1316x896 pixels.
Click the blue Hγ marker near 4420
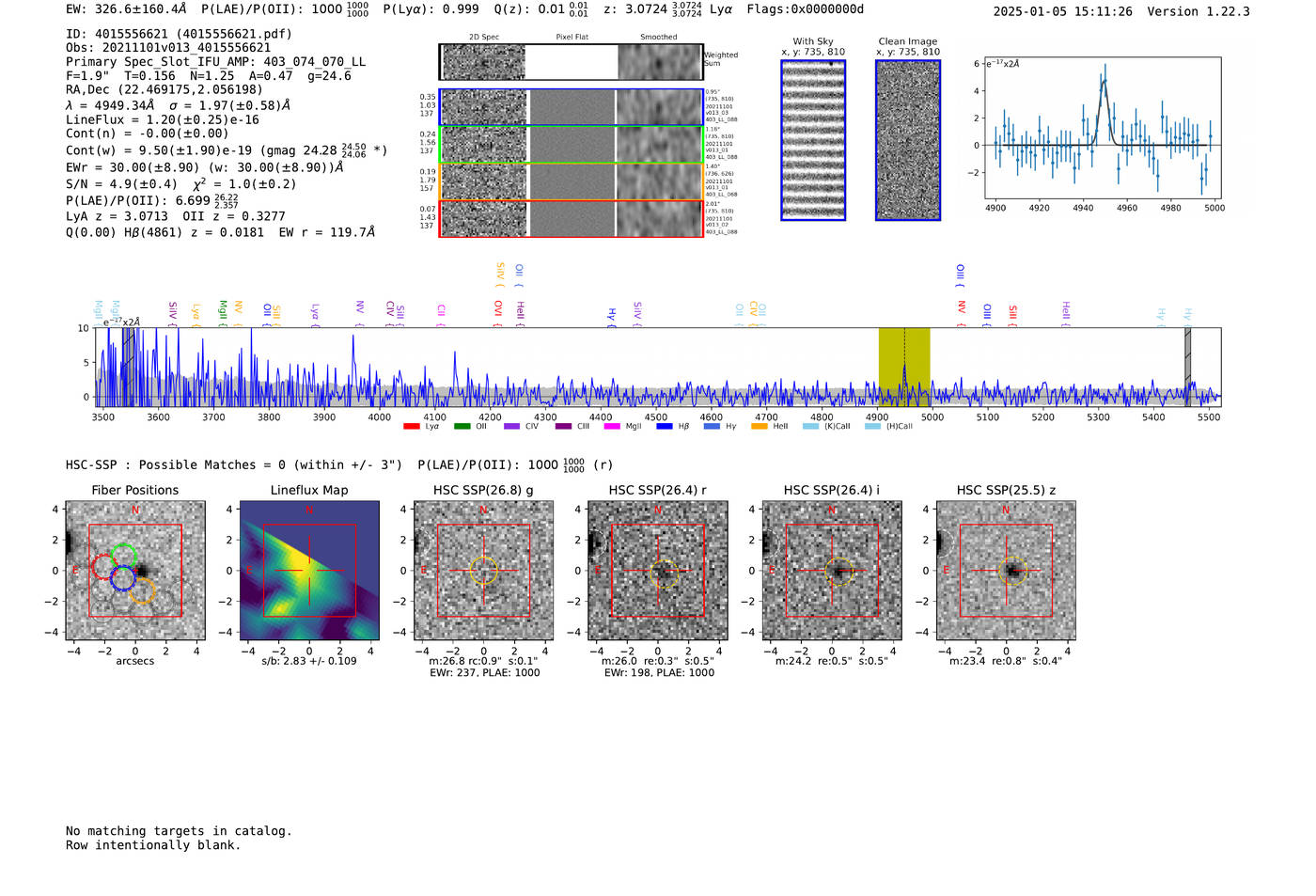tap(612, 317)
